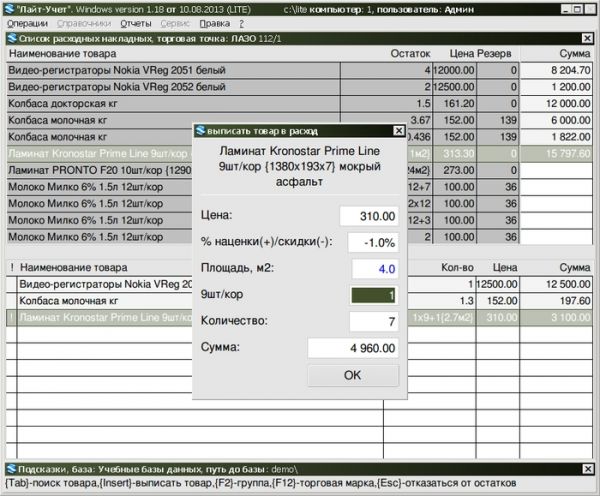Focus the Площадь, м2 field
Screen dimensions: 600x496
tap(372, 269)
